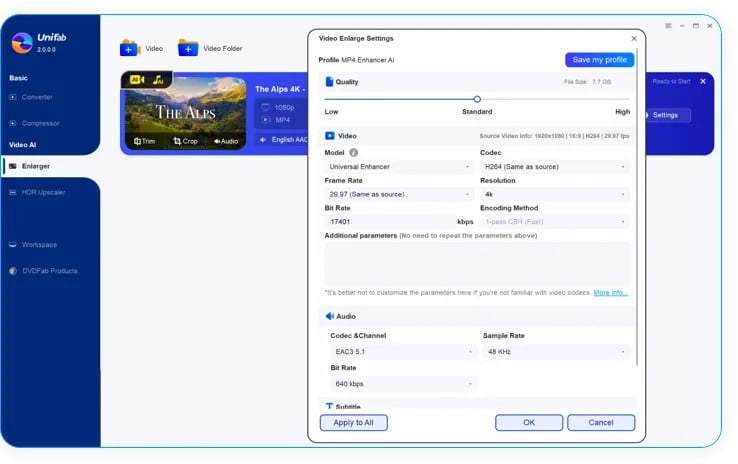738x464 pixels.
Task: Add a video with the Video icon
Action: point(130,48)
